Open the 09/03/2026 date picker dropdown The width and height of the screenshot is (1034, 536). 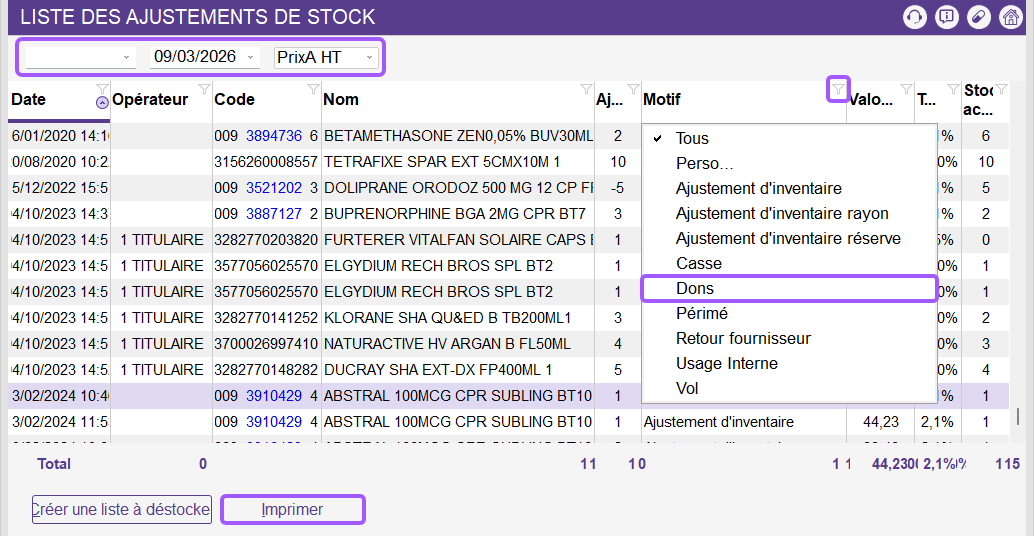tap(250, 58)
